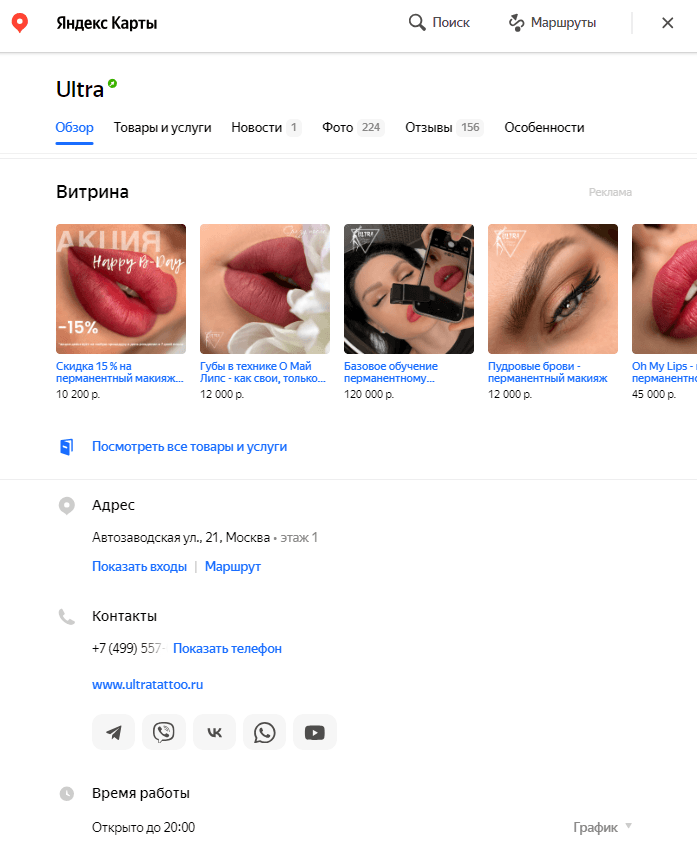Open the Новости tab

(266, 127)
